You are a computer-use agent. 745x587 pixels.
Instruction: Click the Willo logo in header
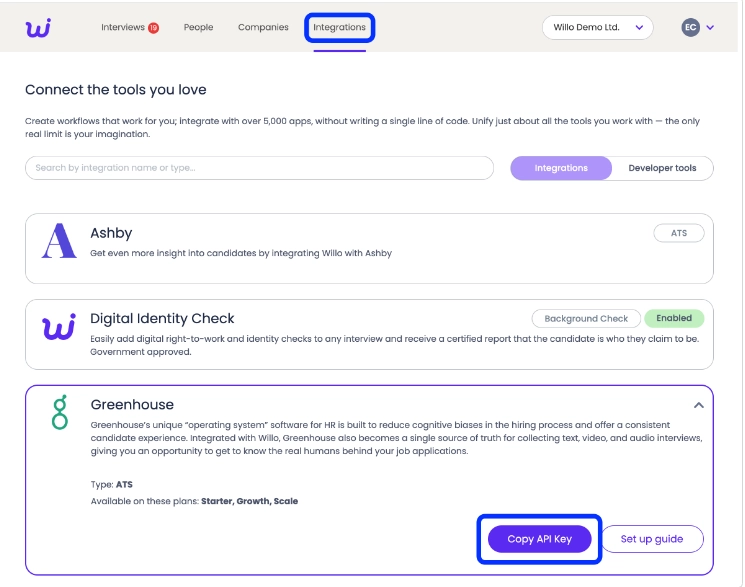pos(38,28)
